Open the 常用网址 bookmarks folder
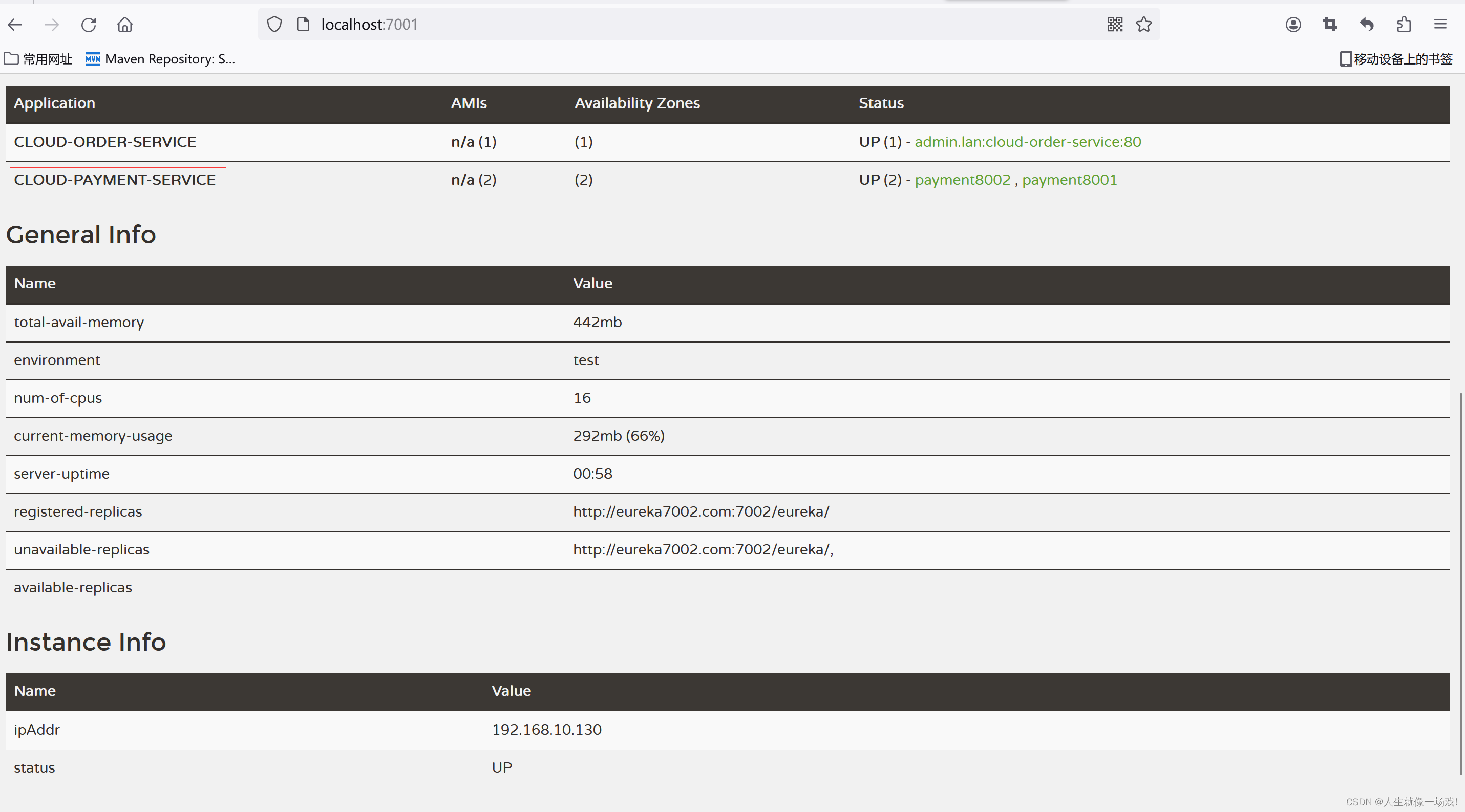The width and height of the screenshot is (1465, 812). click(x=39, y=59)
